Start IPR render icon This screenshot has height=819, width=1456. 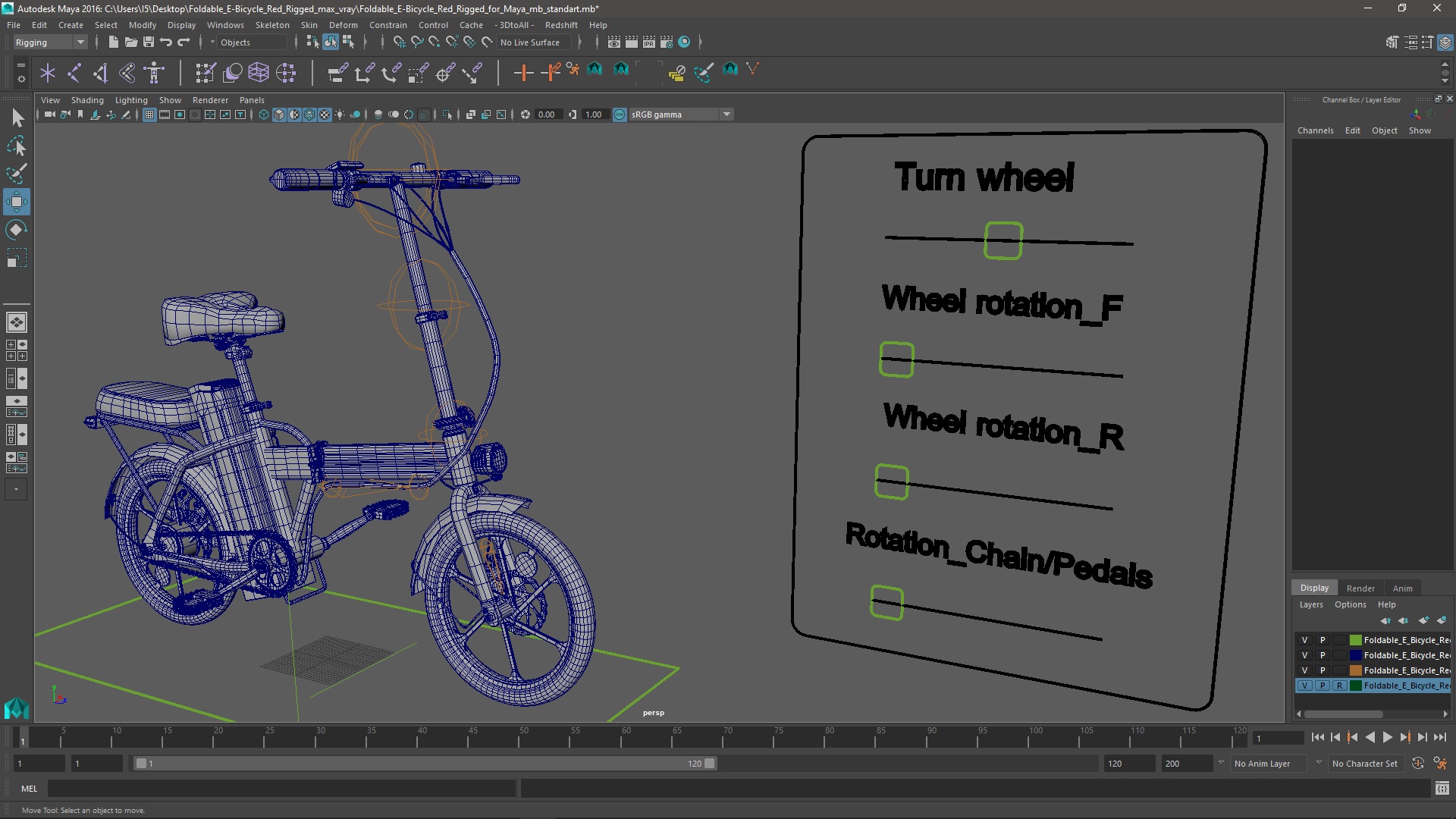click(x=649, y=42)
